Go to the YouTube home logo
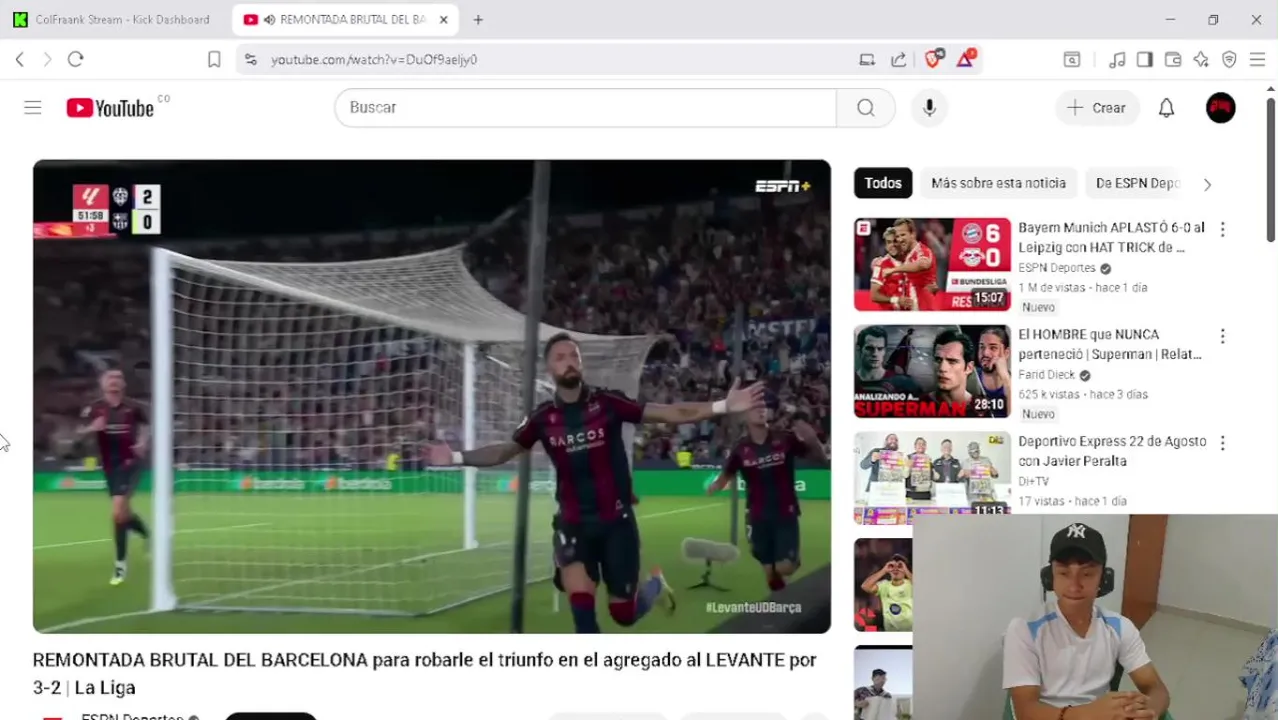Viewport: 1278px width, 720px height. pos(110,108)
